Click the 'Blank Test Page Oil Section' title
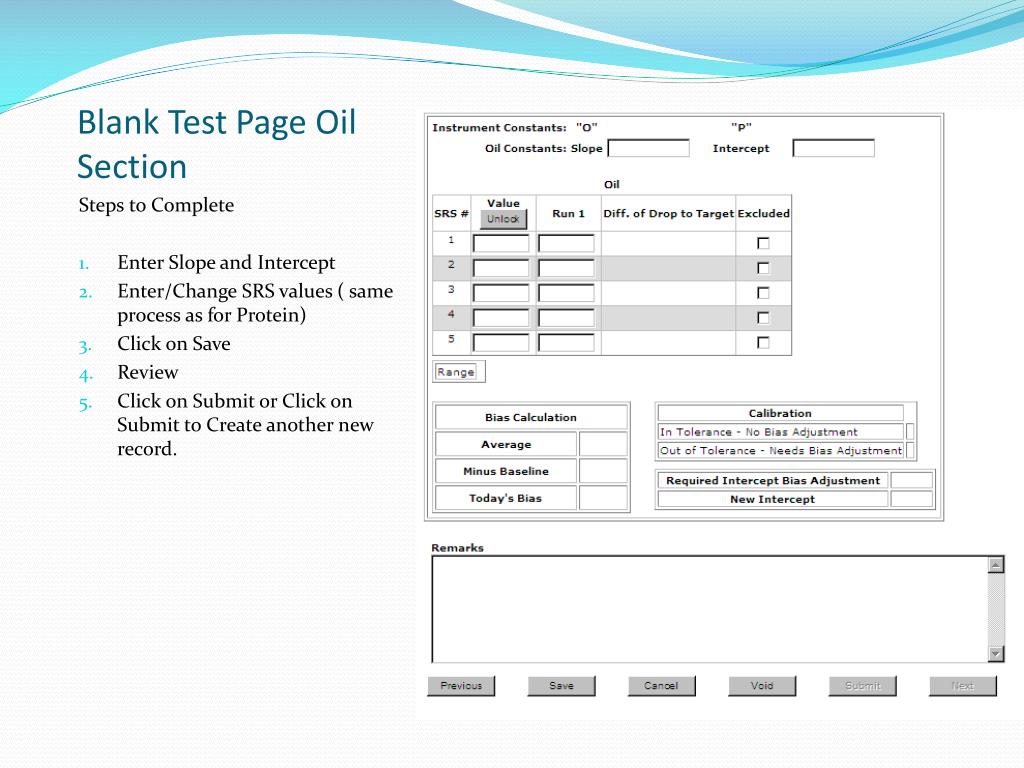Image resolution: width=1024 pixels, height=768 pixels. tap(217, 144)
